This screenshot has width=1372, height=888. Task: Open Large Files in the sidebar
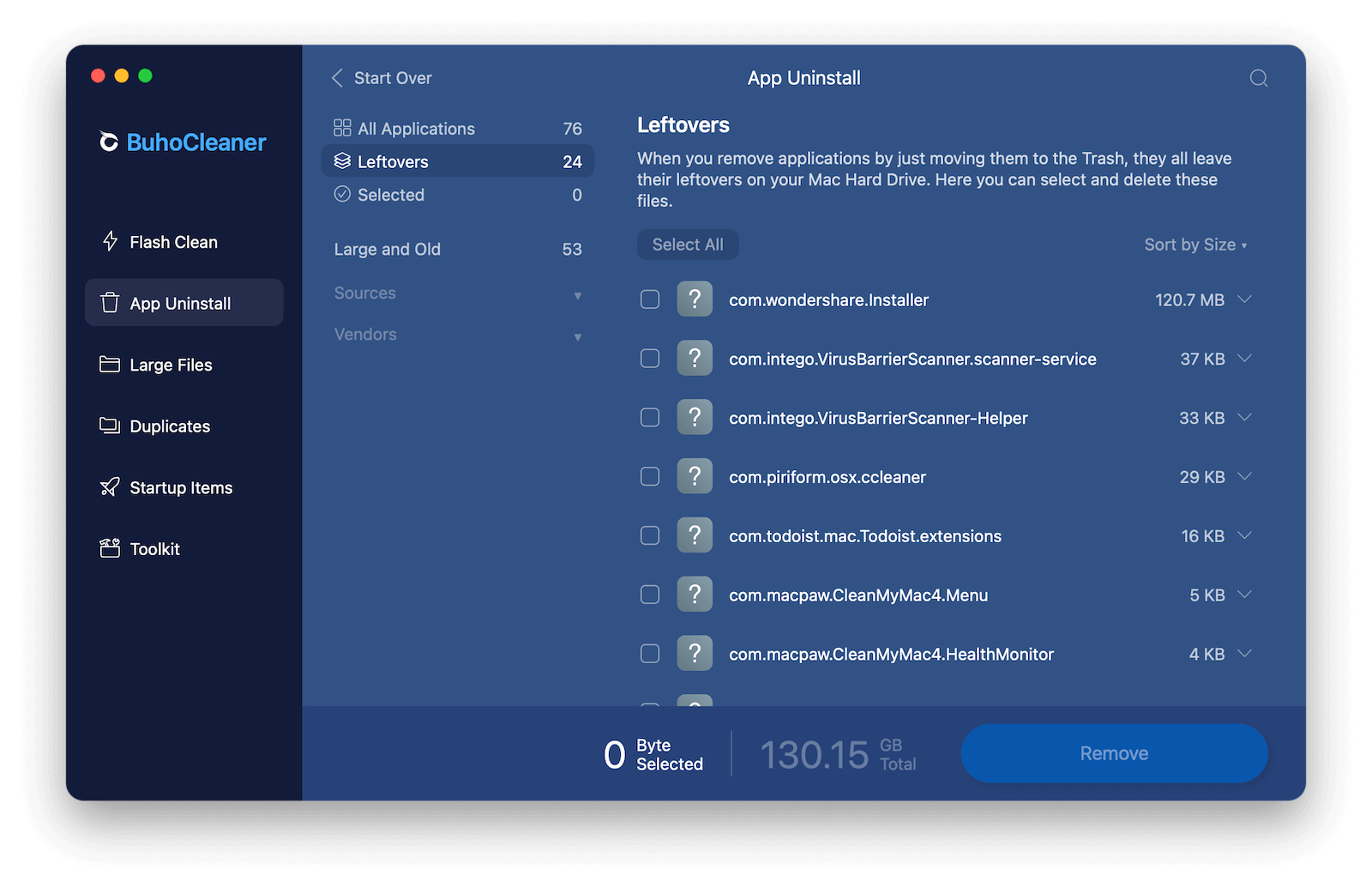pyautogui.click(x=184, y=365)
